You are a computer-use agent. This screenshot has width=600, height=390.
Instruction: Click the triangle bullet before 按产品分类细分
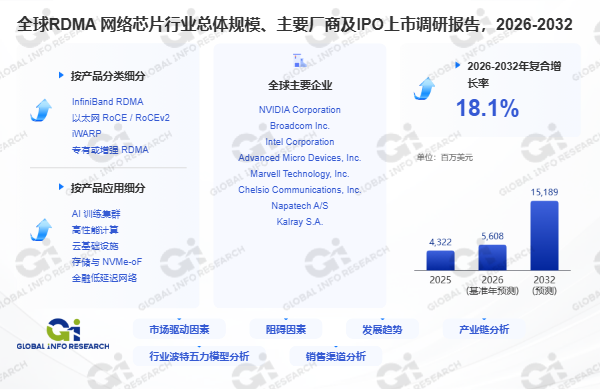point(61,75)
